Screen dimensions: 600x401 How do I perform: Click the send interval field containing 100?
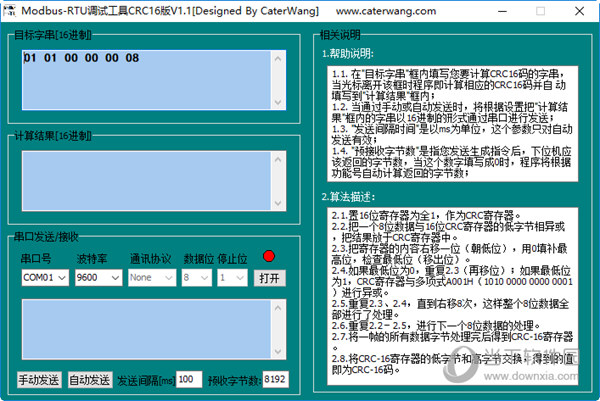point(189,379)
